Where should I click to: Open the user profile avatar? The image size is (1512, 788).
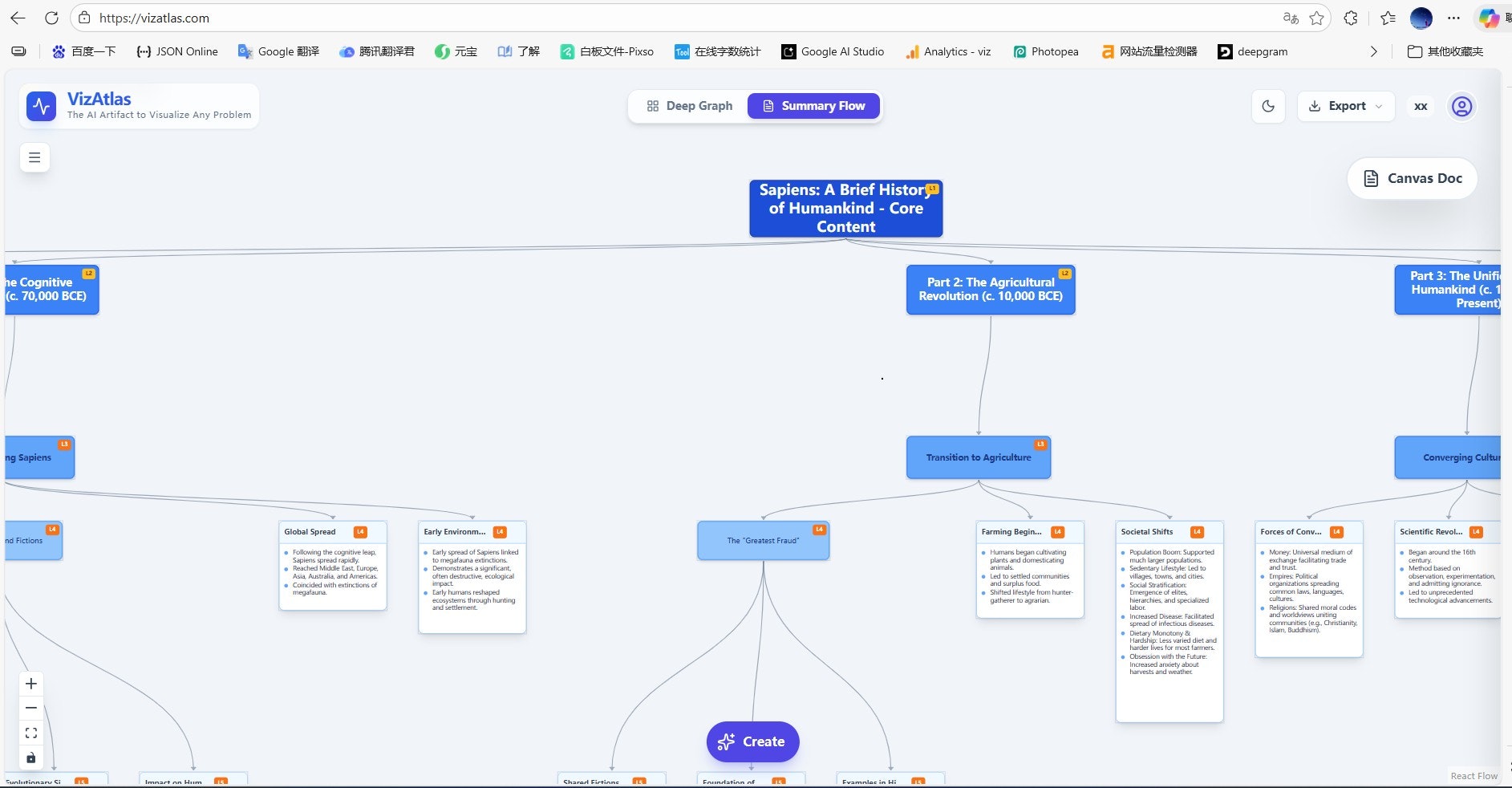[x=1461, y=106]
